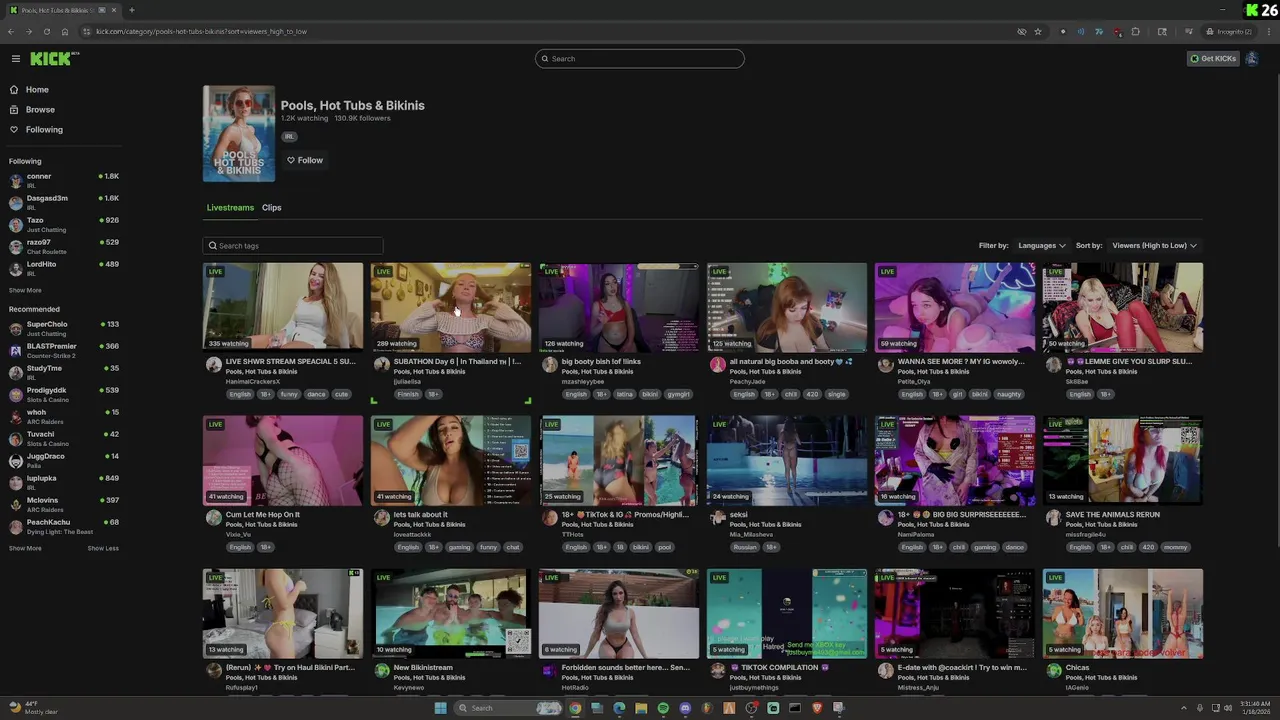1280x720 pixels.
Task: Open conner channel in Following list
Action: pyautogui.click(x=64, y=180)
